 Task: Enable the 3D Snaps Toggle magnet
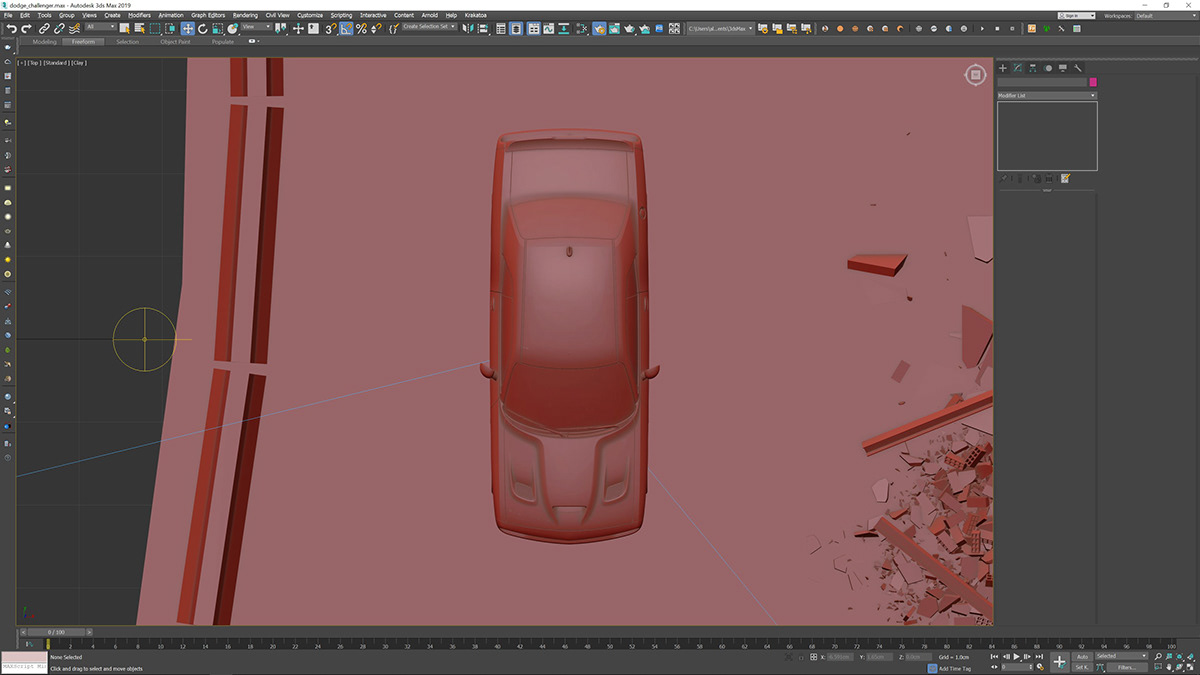tap(331, 29)
